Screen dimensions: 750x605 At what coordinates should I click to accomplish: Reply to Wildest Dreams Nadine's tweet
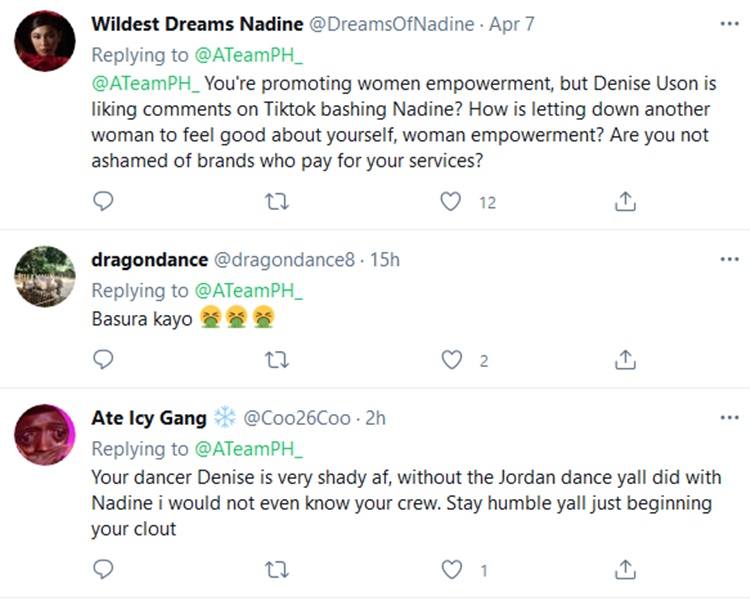103,202
